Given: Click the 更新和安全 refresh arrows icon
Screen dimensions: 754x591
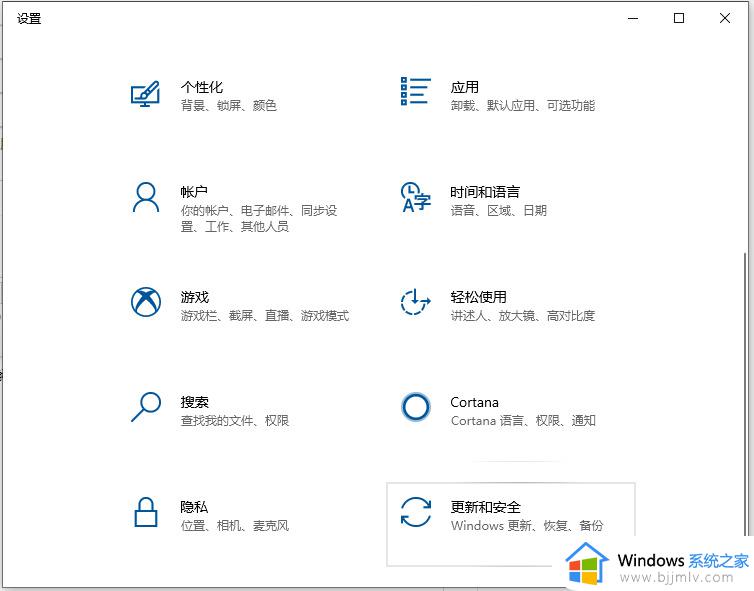Looking at the screenshot, I should tap(415, 512).
